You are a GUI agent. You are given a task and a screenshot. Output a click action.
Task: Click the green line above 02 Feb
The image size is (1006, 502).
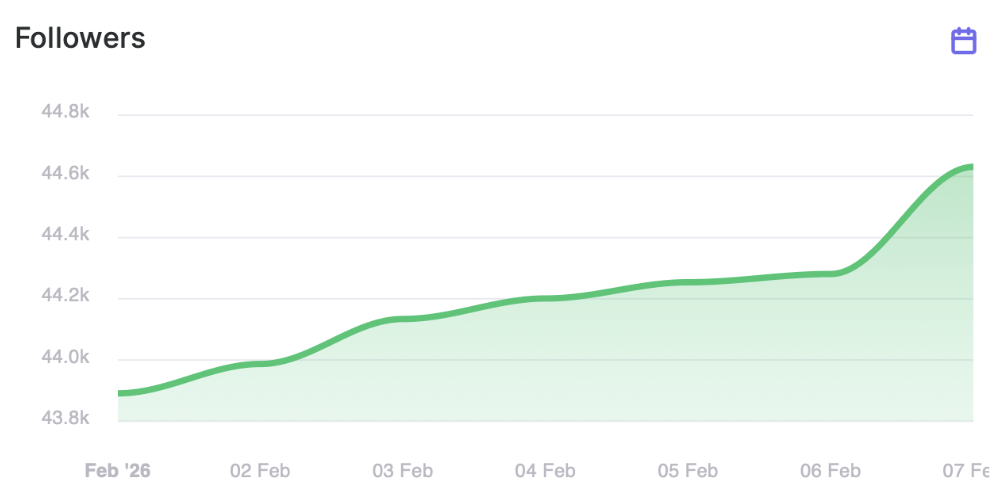pyautogui.click(x=260, y=364)
